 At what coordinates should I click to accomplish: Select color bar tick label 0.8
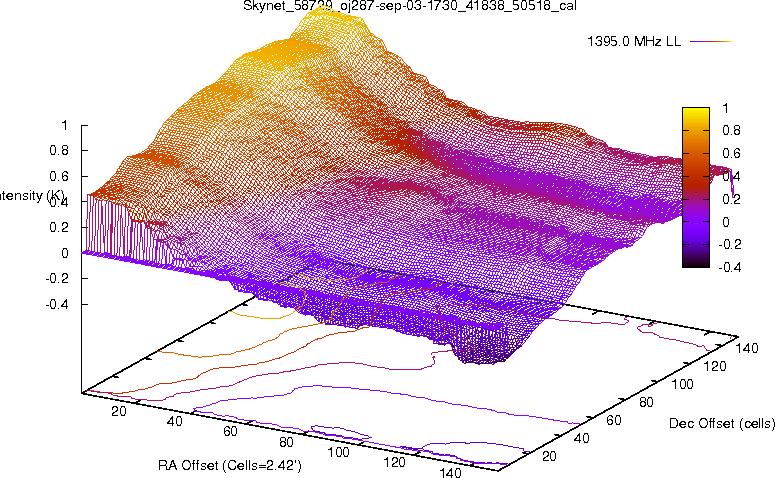(731, 130)
